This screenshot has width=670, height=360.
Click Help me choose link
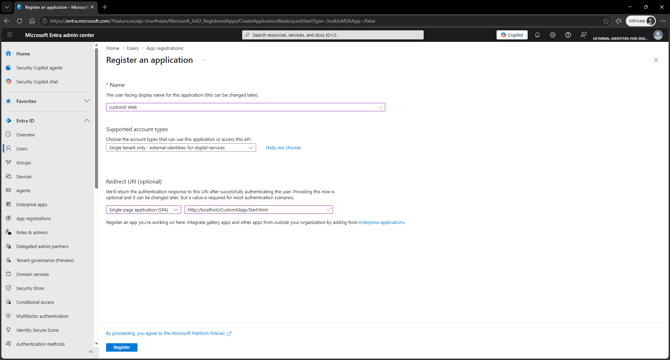point(283,148)
